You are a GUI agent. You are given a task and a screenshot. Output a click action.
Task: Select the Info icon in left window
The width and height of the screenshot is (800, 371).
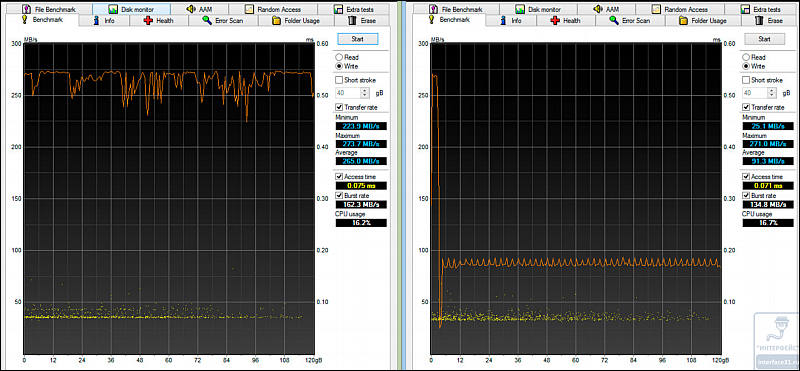tap(96, 20)
